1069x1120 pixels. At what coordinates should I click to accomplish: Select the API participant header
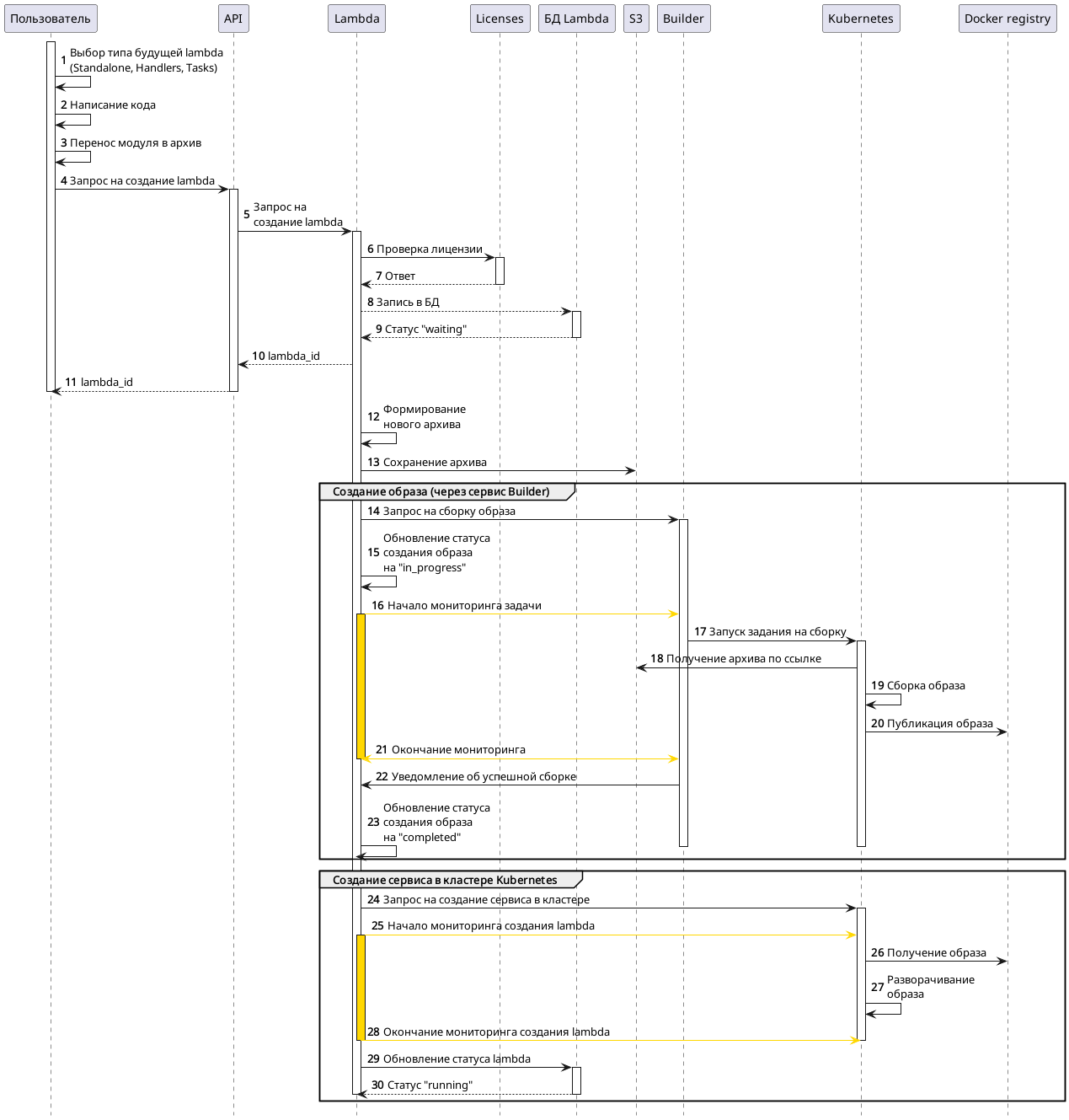point(233,19)
